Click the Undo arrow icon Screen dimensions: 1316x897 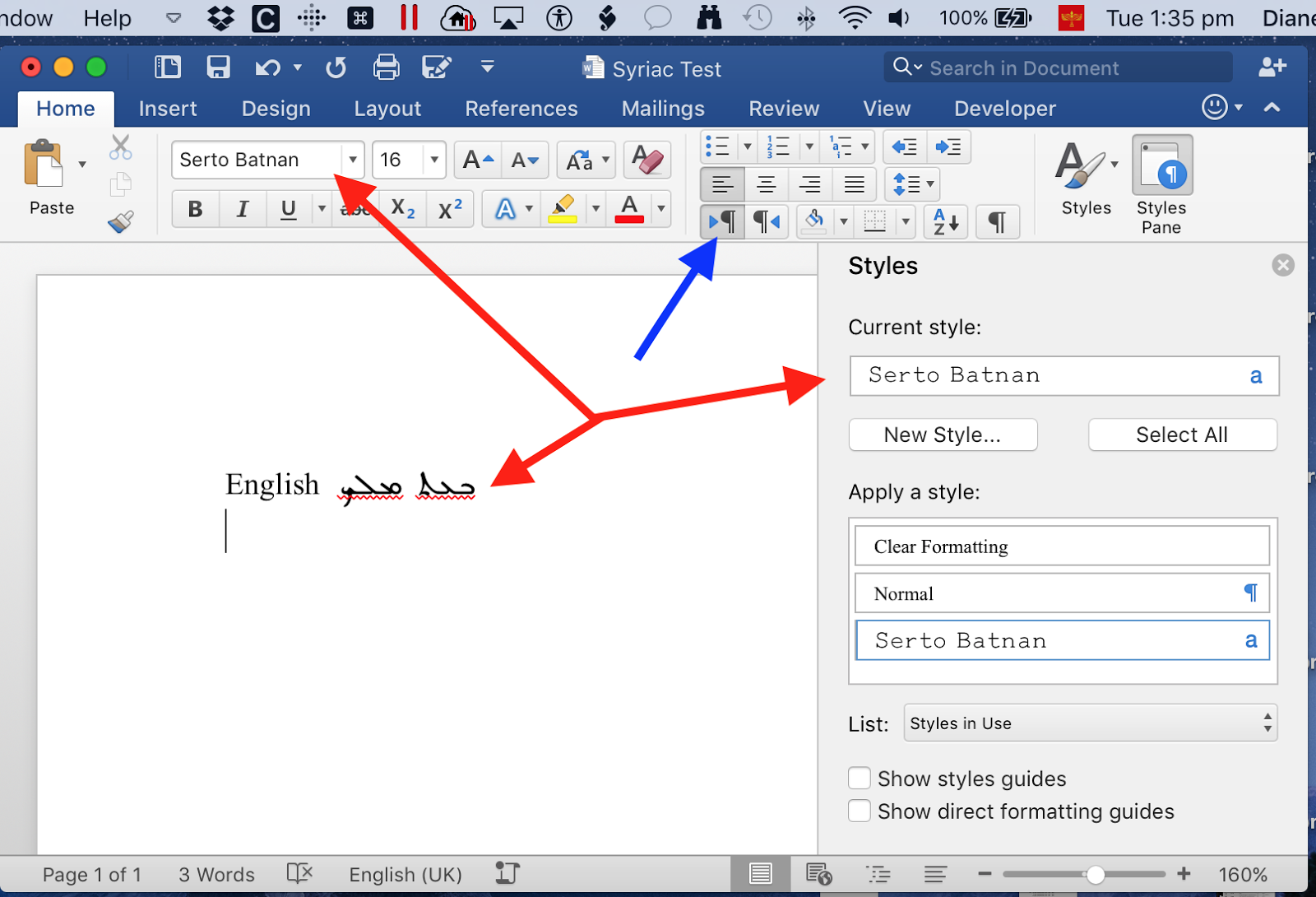[x=268, y=67]
